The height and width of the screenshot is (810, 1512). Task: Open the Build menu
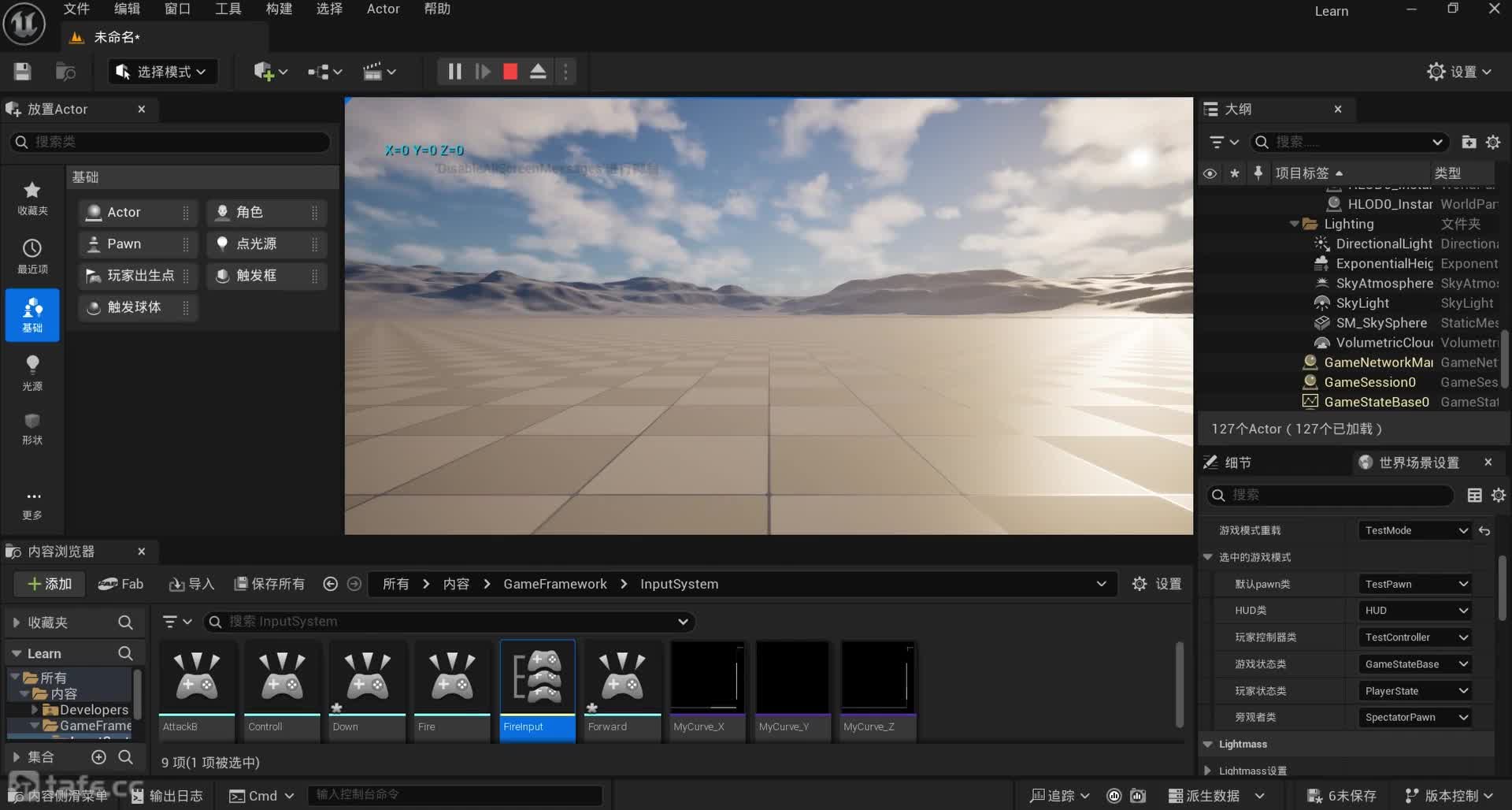pyautogui.click(x=279, y=9)
